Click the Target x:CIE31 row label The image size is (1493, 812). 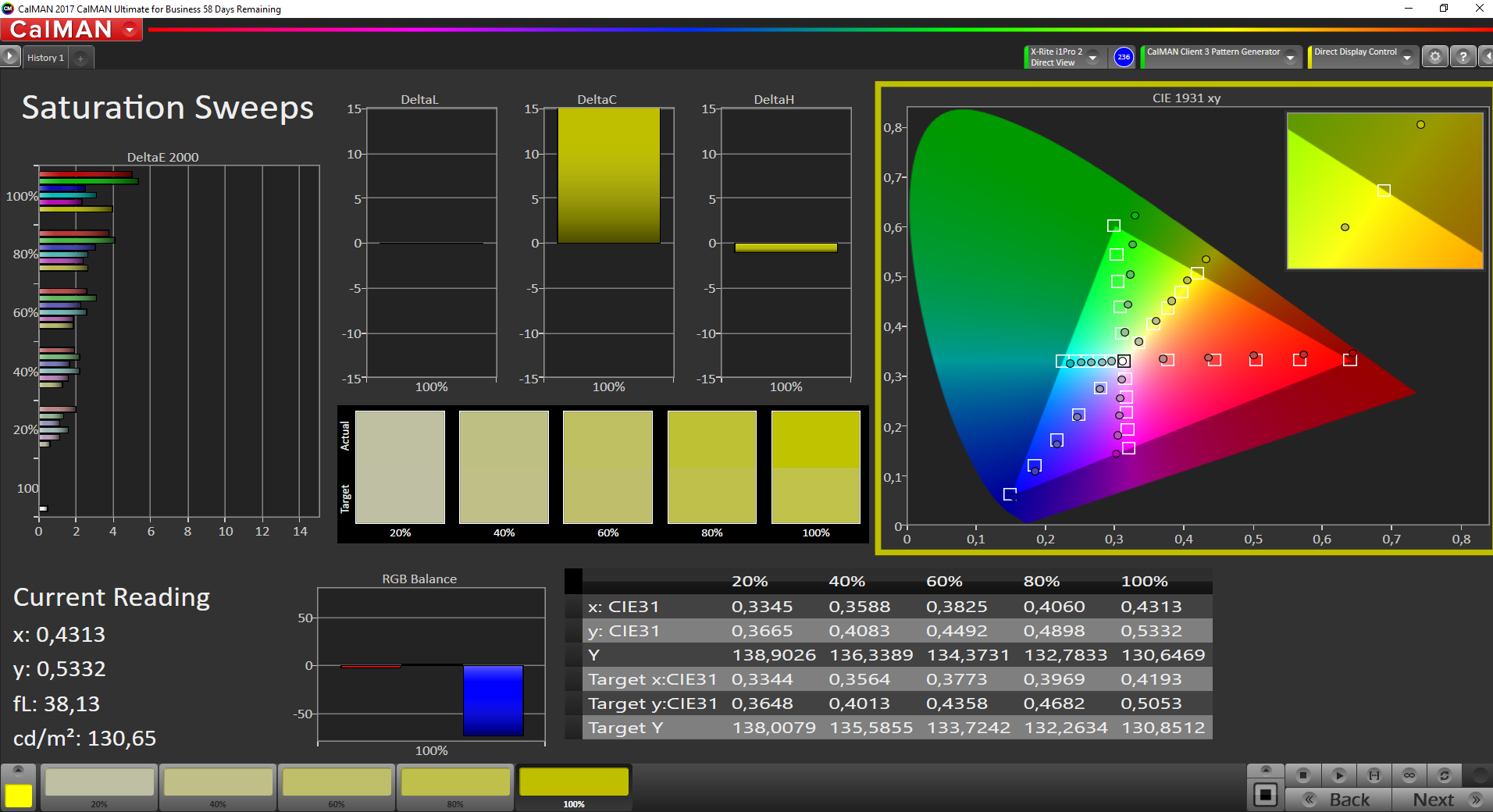[653, 679]
